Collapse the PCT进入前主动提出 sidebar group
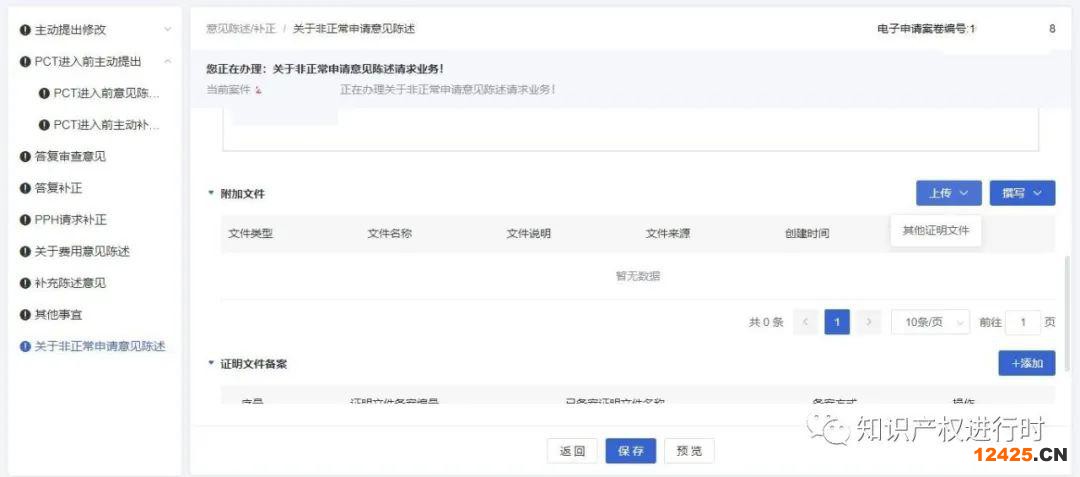This screenshot has height=477, width=1080. click(167, 62)
